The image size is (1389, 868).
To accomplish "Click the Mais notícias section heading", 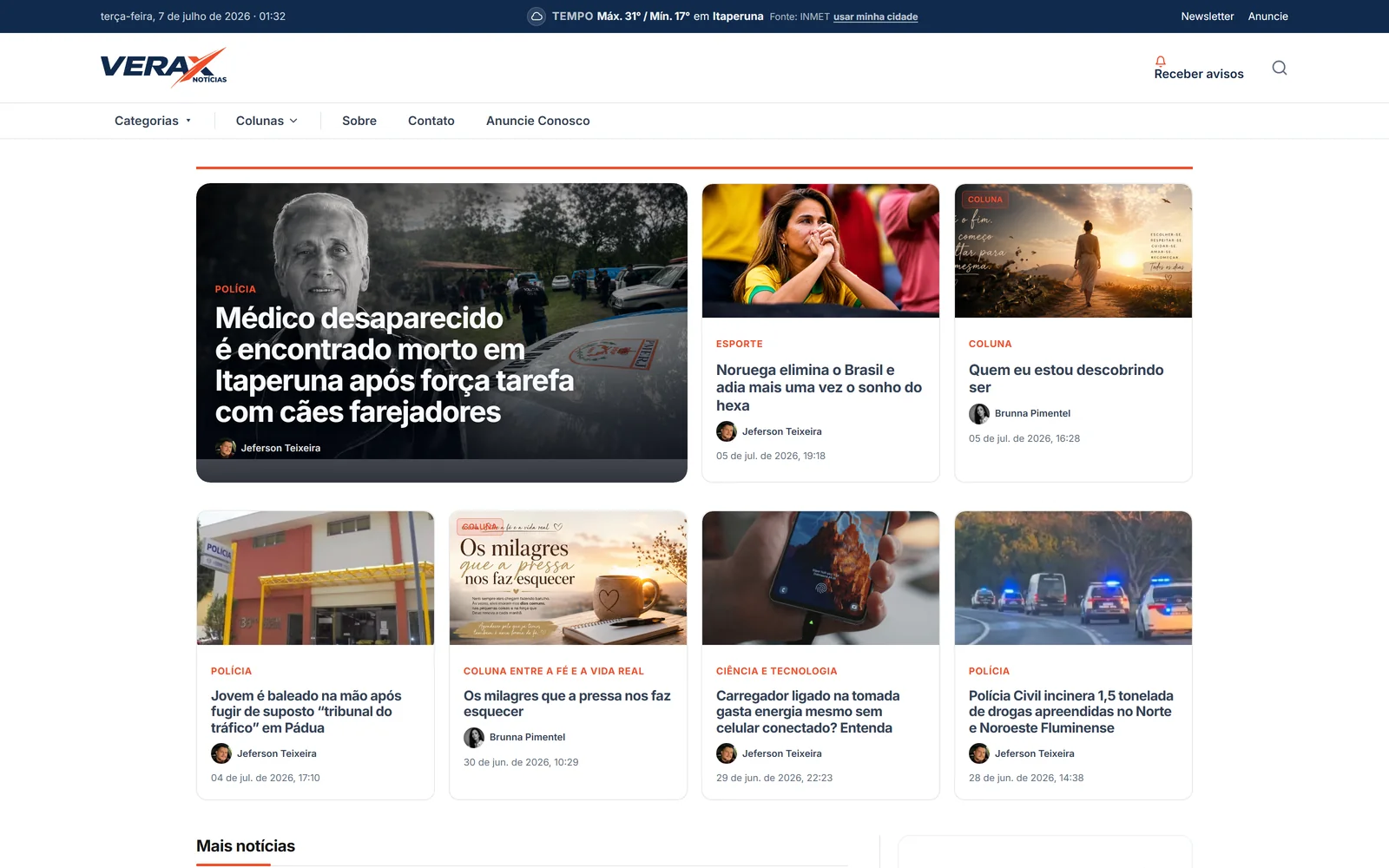I will (x=246, y=845).
